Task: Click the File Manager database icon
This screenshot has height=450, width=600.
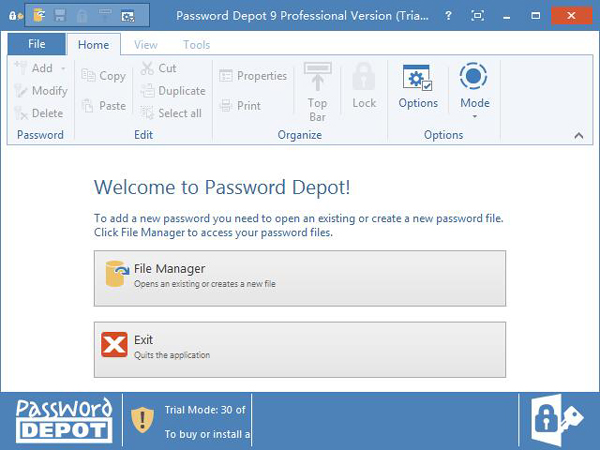Action: coord(117,274)
